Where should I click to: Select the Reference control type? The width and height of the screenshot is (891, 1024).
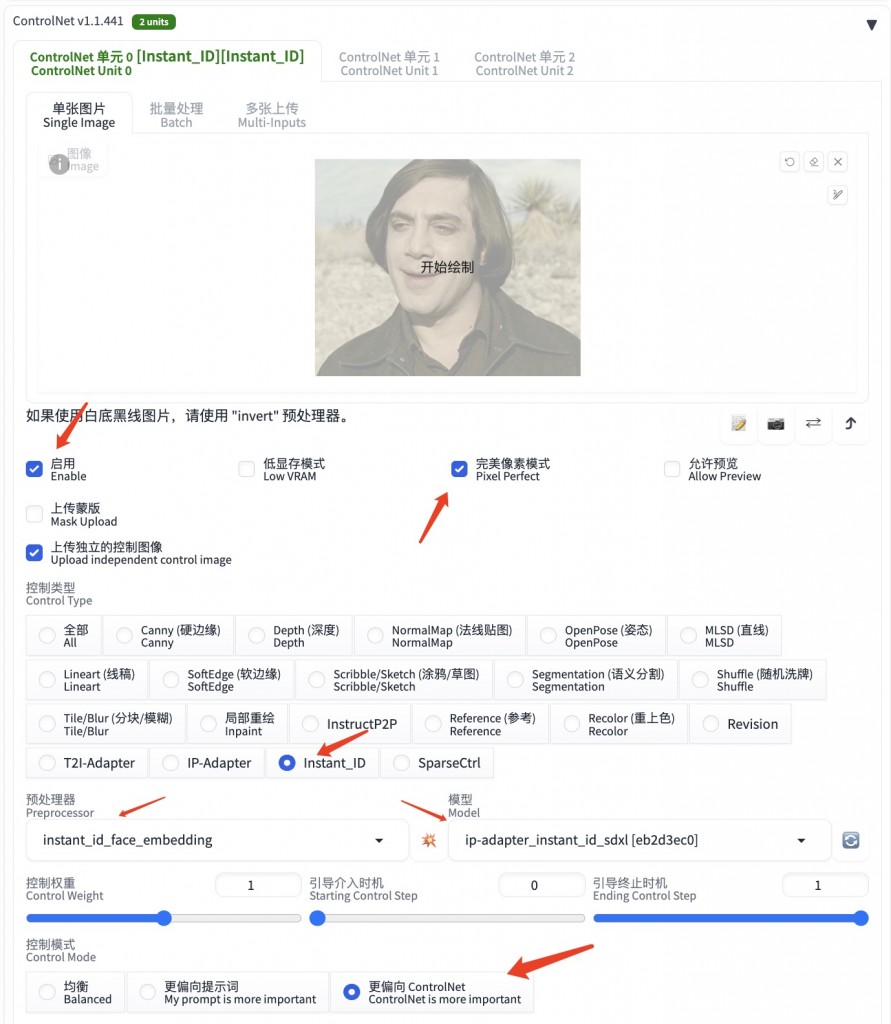(x=481, y=724)
